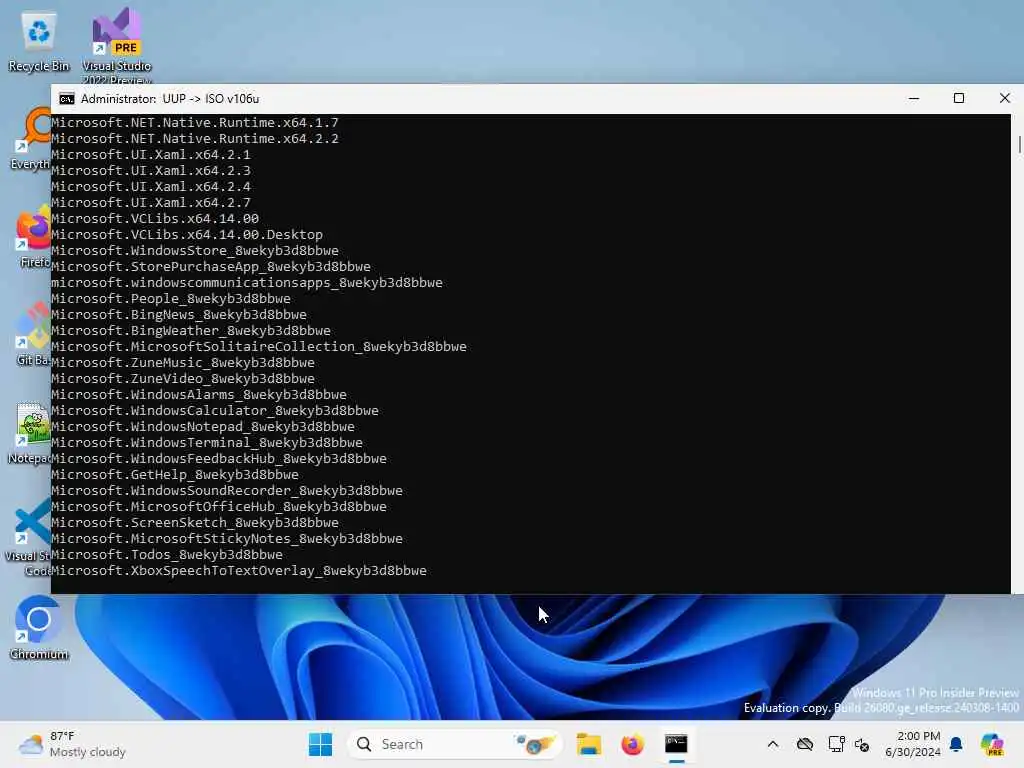Click the microsoft.windowscommunicationsapps_8wekyb3d8bbwe line
This screenshot has height=768, width=1024.
click(247, 283)
